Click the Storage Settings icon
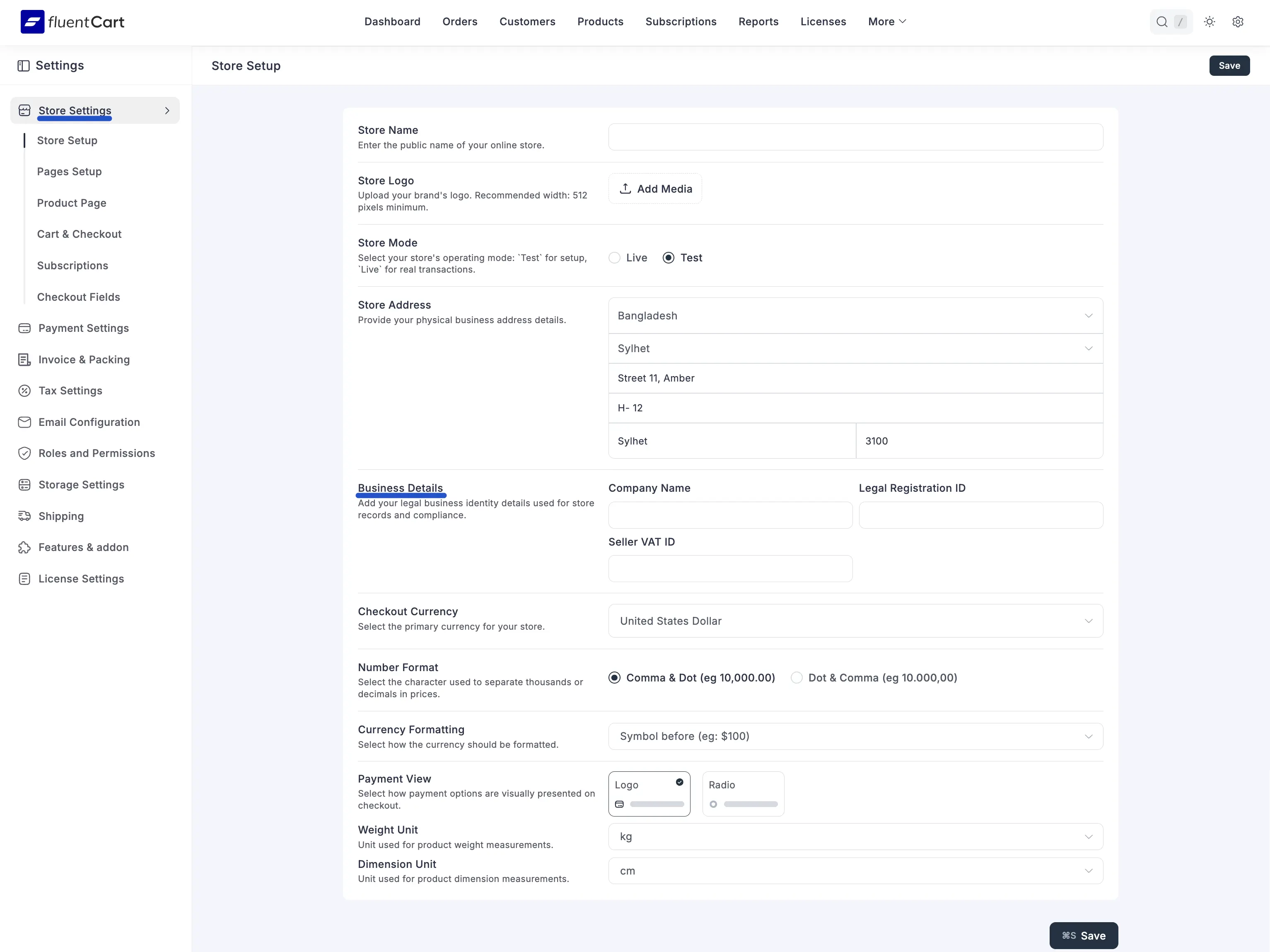This screenshot has height=952, width=1270. (24, 485)
